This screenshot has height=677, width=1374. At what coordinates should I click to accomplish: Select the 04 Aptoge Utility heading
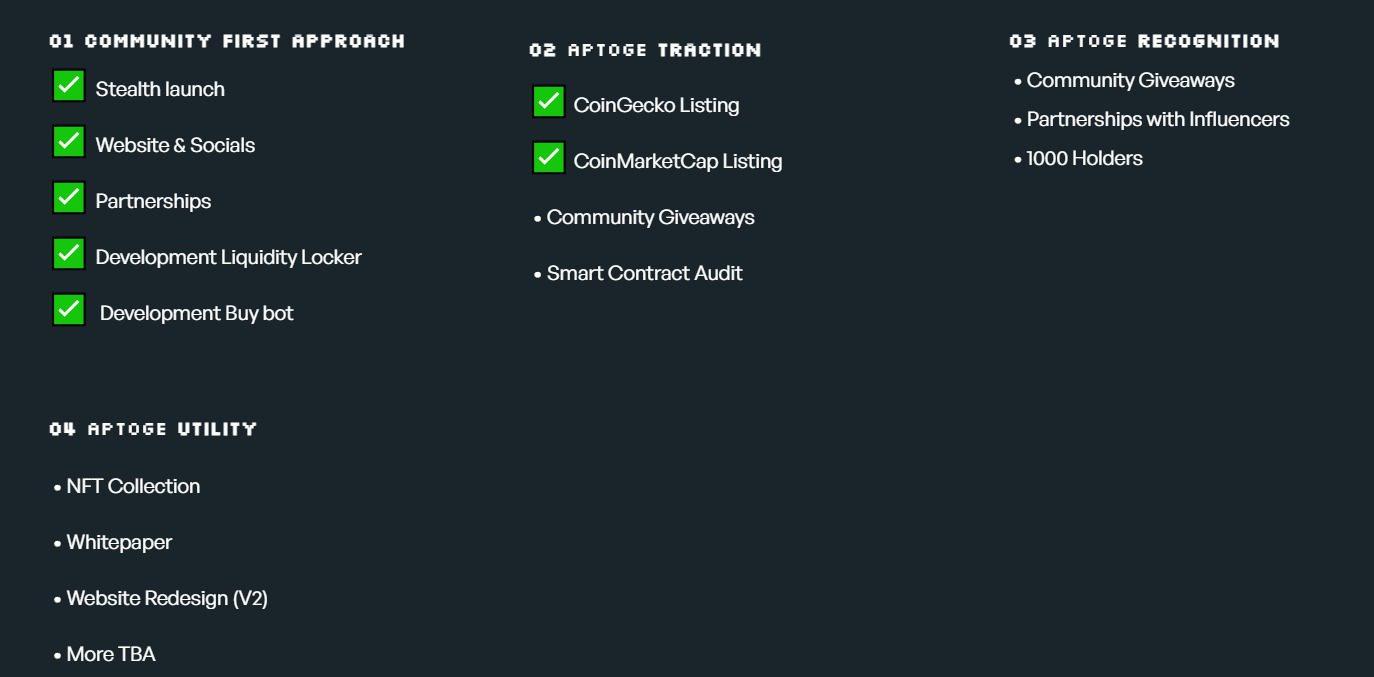(153, 429)
